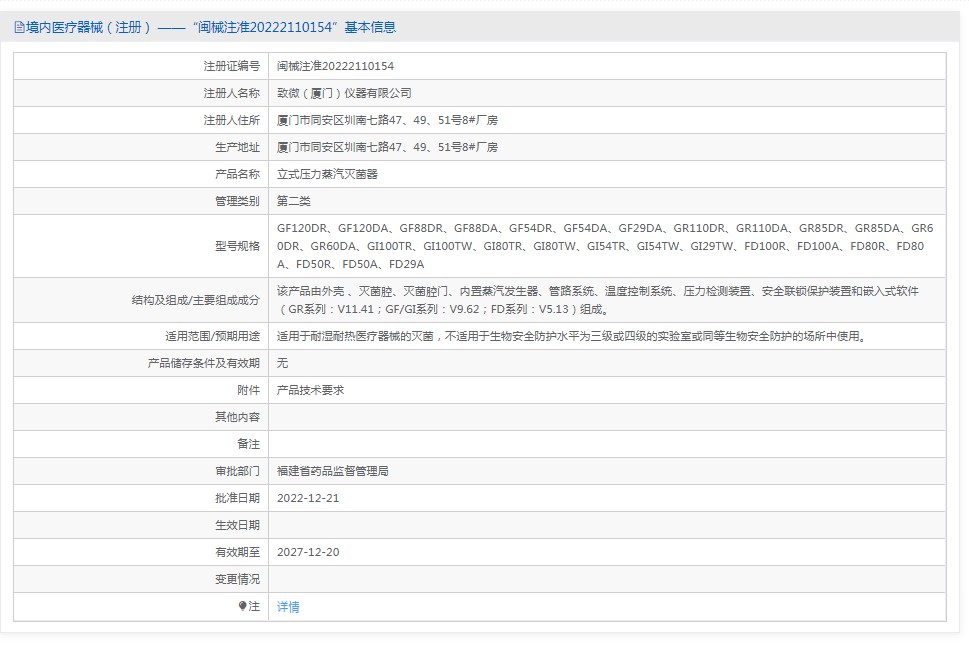
Task: Click the 生产地址 address value
Action: point(386,147)
